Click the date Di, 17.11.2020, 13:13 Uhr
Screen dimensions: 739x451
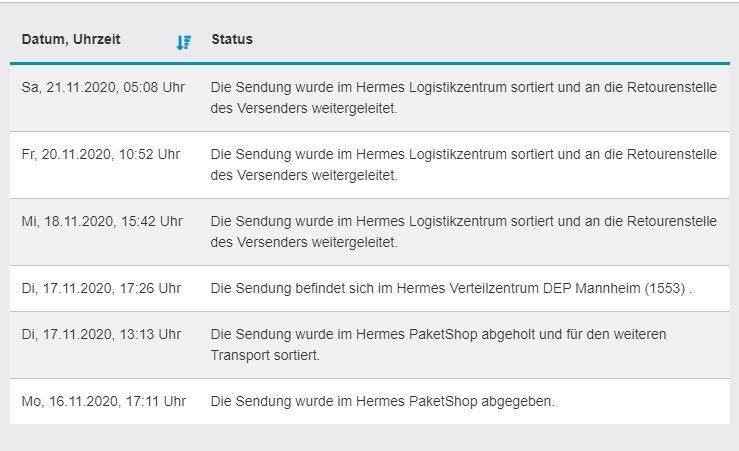[x=101, y=334]
